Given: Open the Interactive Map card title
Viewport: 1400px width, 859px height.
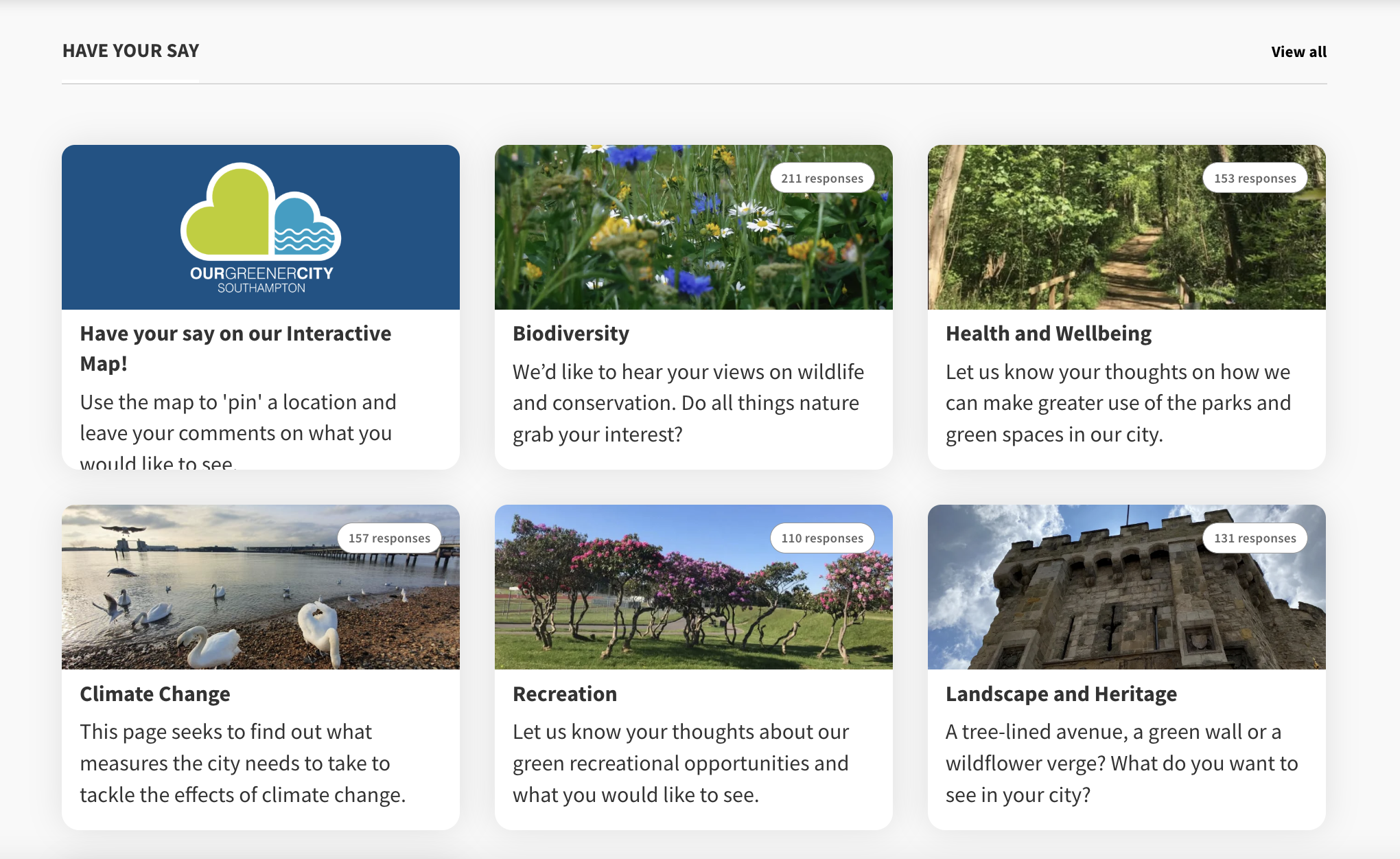Looking at the screenshot, I should tap(235, 348).
